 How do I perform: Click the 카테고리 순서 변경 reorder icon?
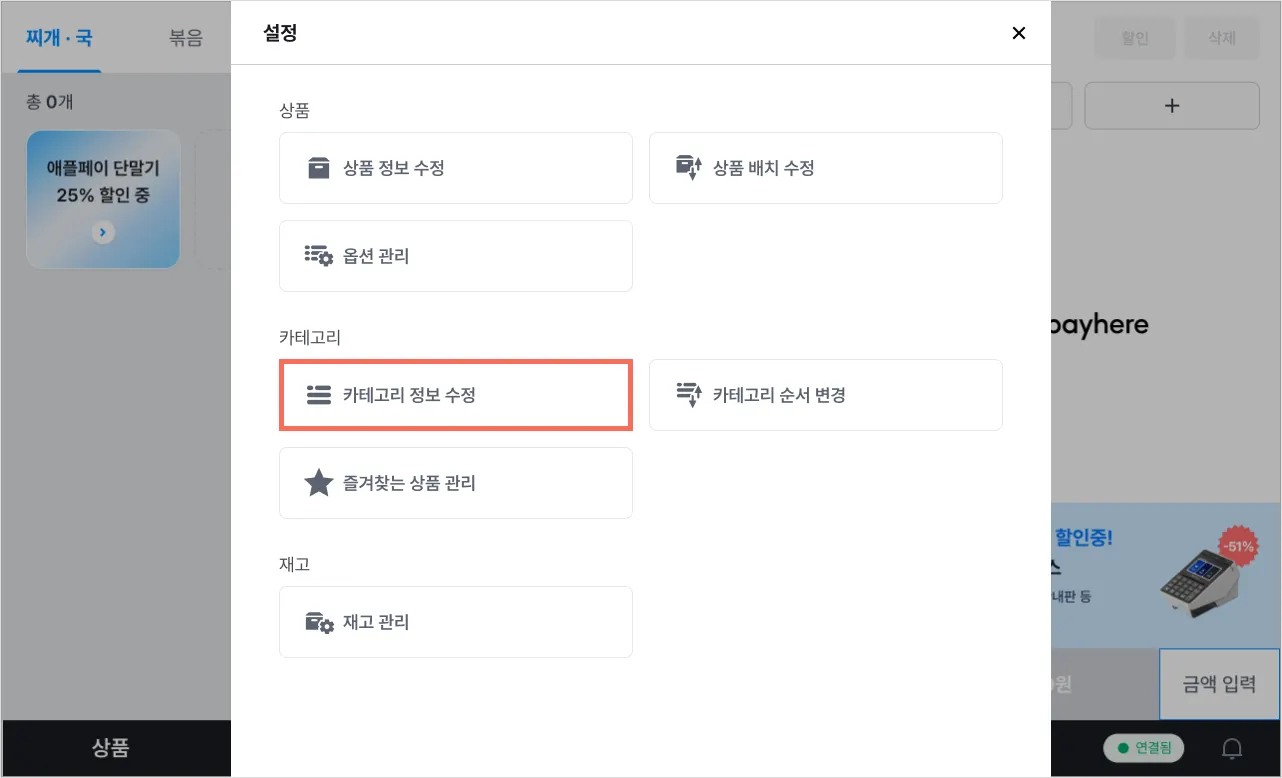point(689,395)
